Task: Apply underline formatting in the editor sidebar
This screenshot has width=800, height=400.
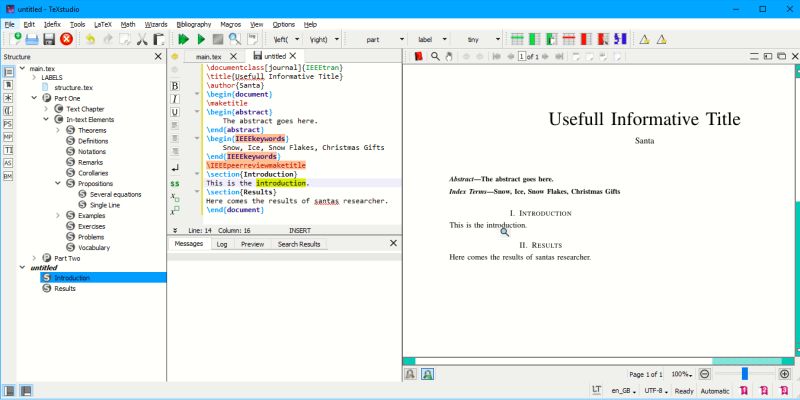Action: tap(175, 112)
